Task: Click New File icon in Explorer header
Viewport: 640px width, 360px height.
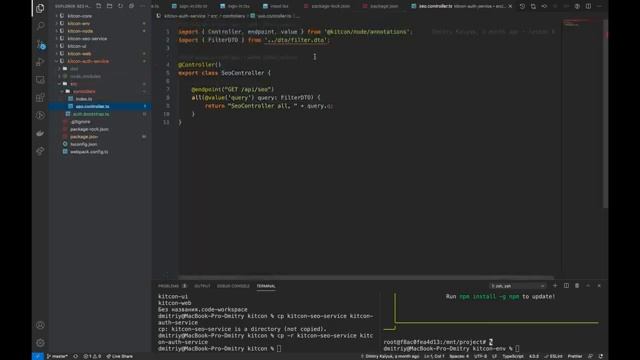Action: click(98, 6)
